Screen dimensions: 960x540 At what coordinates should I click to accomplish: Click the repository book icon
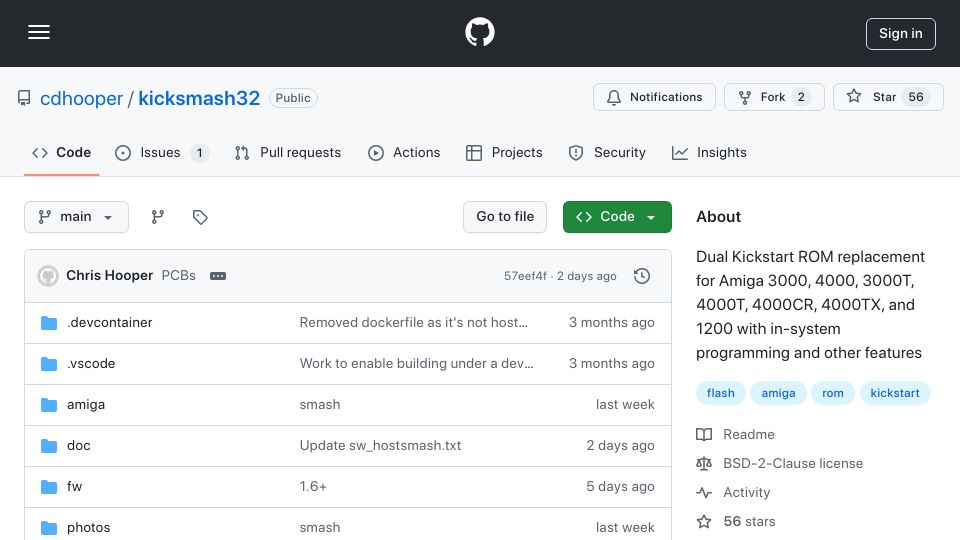click(x=24, y=98)
